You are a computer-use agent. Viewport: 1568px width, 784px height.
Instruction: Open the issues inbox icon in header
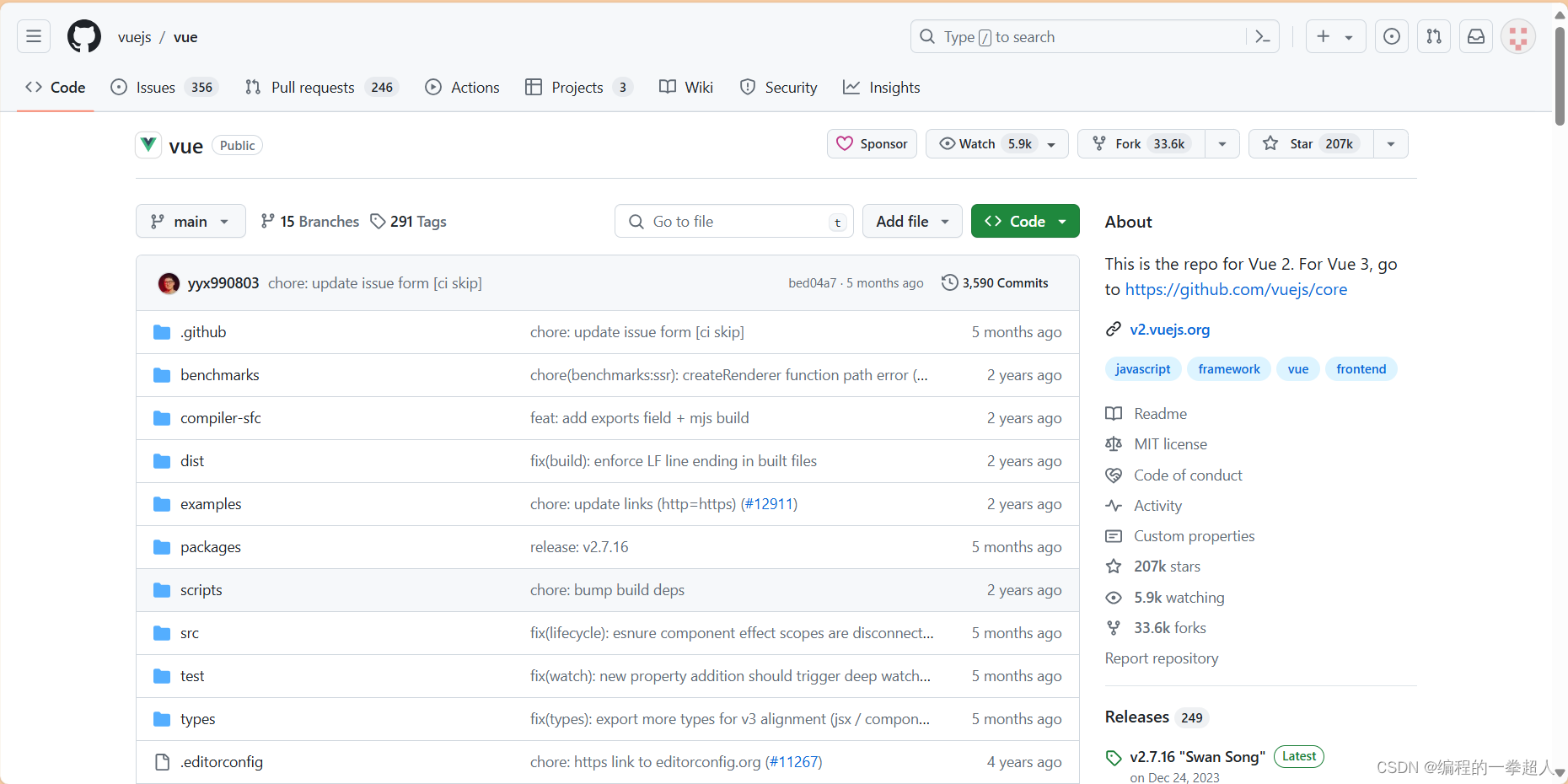(1392, 36)
